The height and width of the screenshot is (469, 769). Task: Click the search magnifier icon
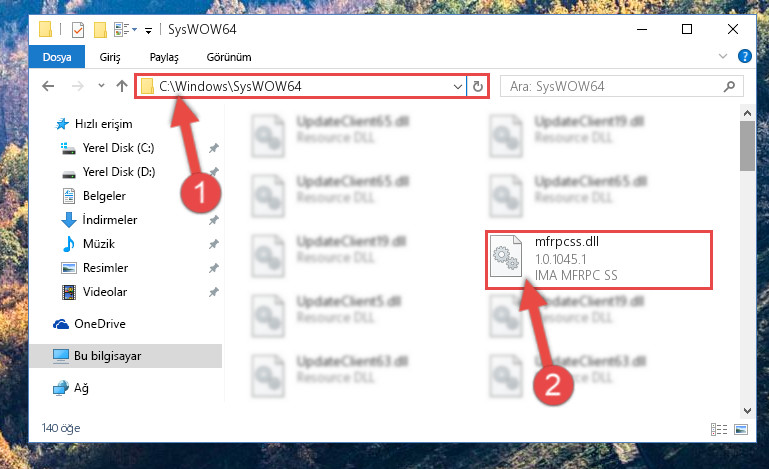pyautogui.click(x=729, y=87)
